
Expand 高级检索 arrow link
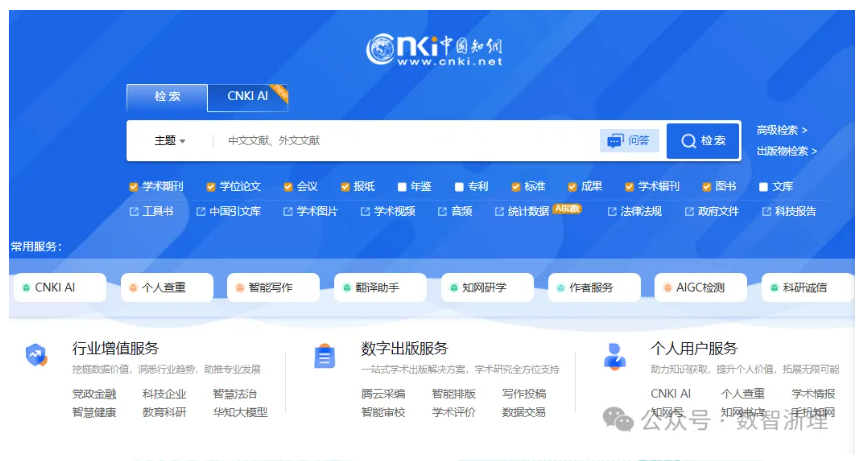coord(781,130)
